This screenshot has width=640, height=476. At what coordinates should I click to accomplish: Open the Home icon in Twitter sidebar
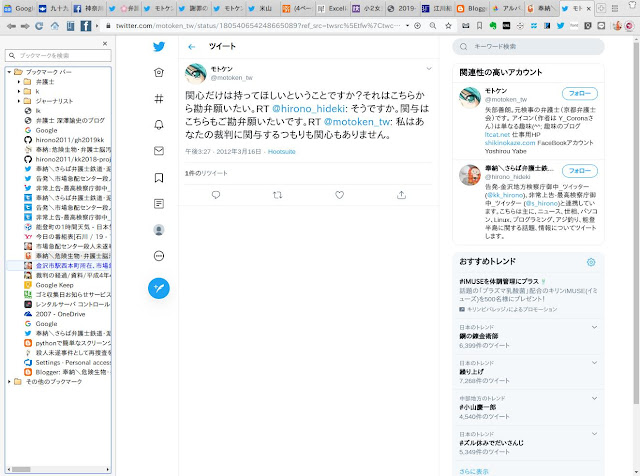pos(159,72)
